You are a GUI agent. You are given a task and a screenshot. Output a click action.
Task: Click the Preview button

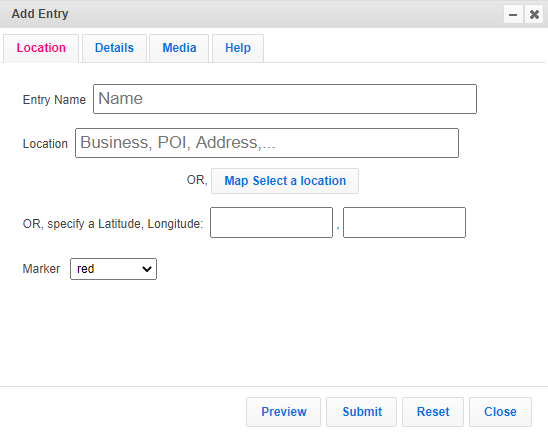(x=283, y=412)
